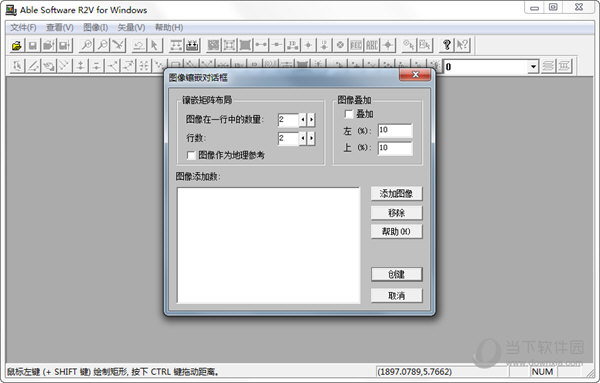Click the last icon on second toolbar
The width and height of the screenshot is (600, 383).
(x=564, y=66)
